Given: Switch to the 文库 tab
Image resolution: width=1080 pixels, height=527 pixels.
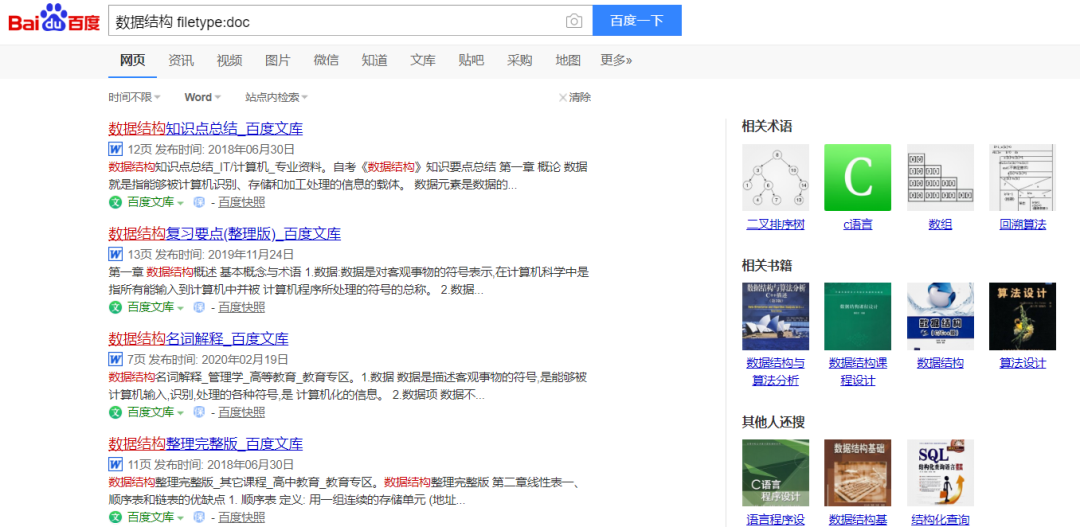Looking at the screenshot, I should click(x=423, y=61).
